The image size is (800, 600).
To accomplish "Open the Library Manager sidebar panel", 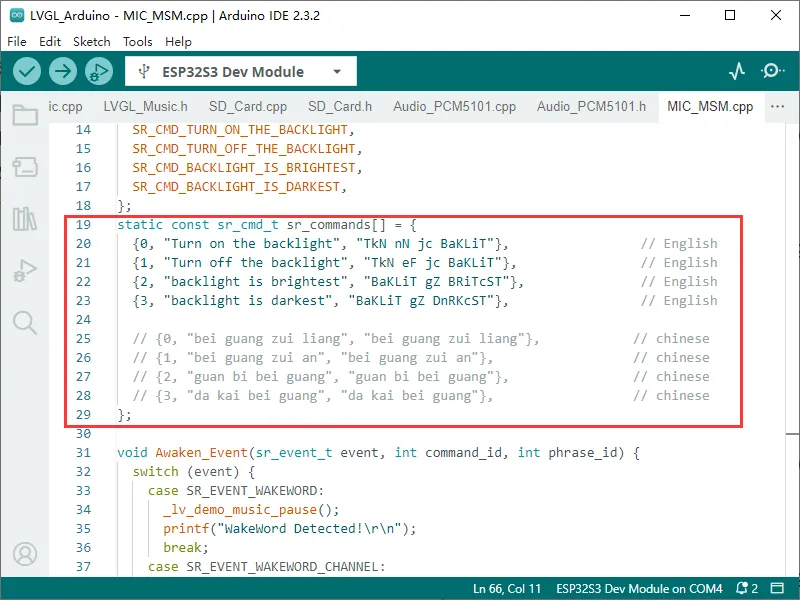I will [x=25, y=219].
